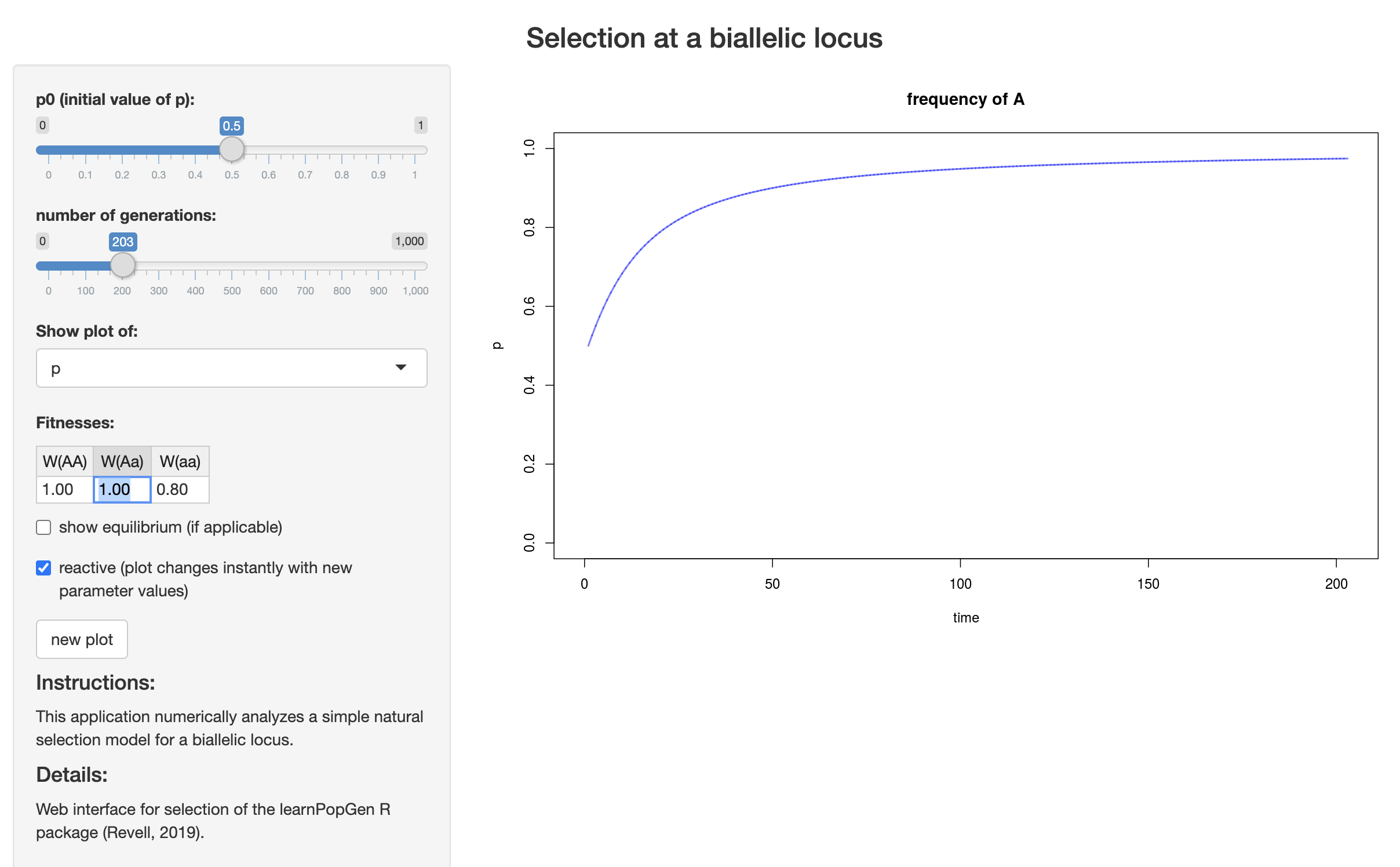Set generations slider to 500 tick
The height and width of the screenshot is (867, 1400).
coord(232,266)
